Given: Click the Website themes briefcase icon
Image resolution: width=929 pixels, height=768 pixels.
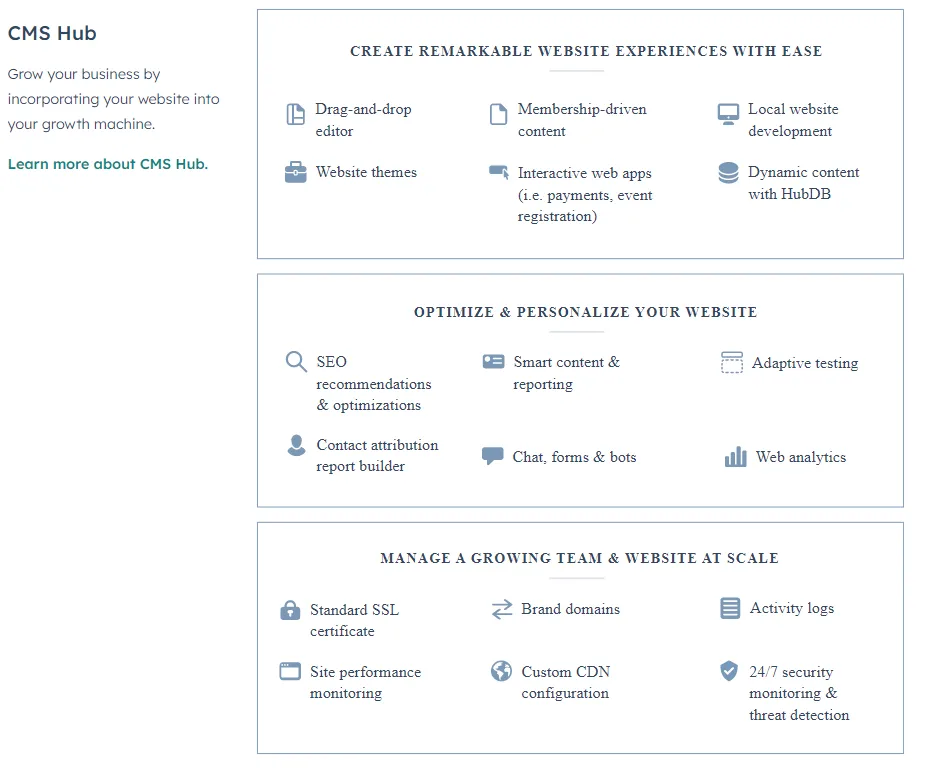Looking at the screenshot, I should coord(296,172).
